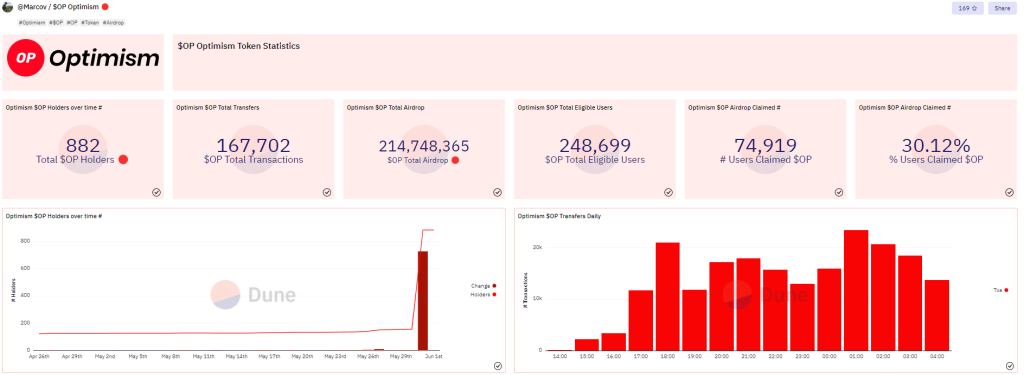Click checkmark icon on $OP Total Transfers card
Viewport: 1024px width, 375px height.
(327, 192)
